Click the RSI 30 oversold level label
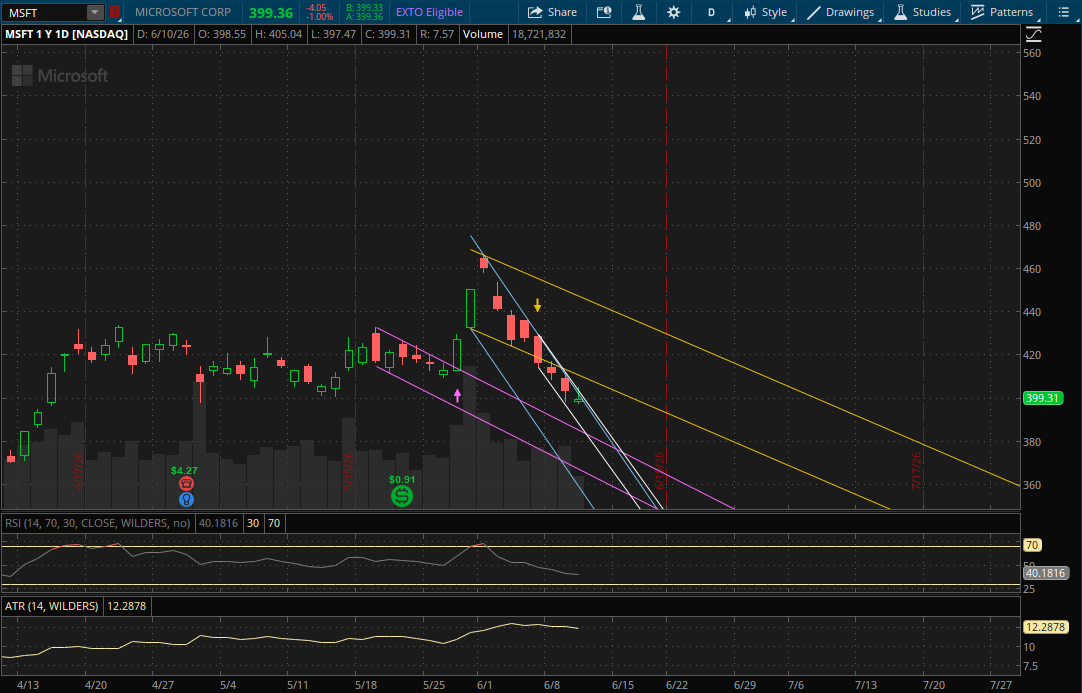The width and height of the screenshot is (1082, 693). pyautogui.click(x=253, y=523)
